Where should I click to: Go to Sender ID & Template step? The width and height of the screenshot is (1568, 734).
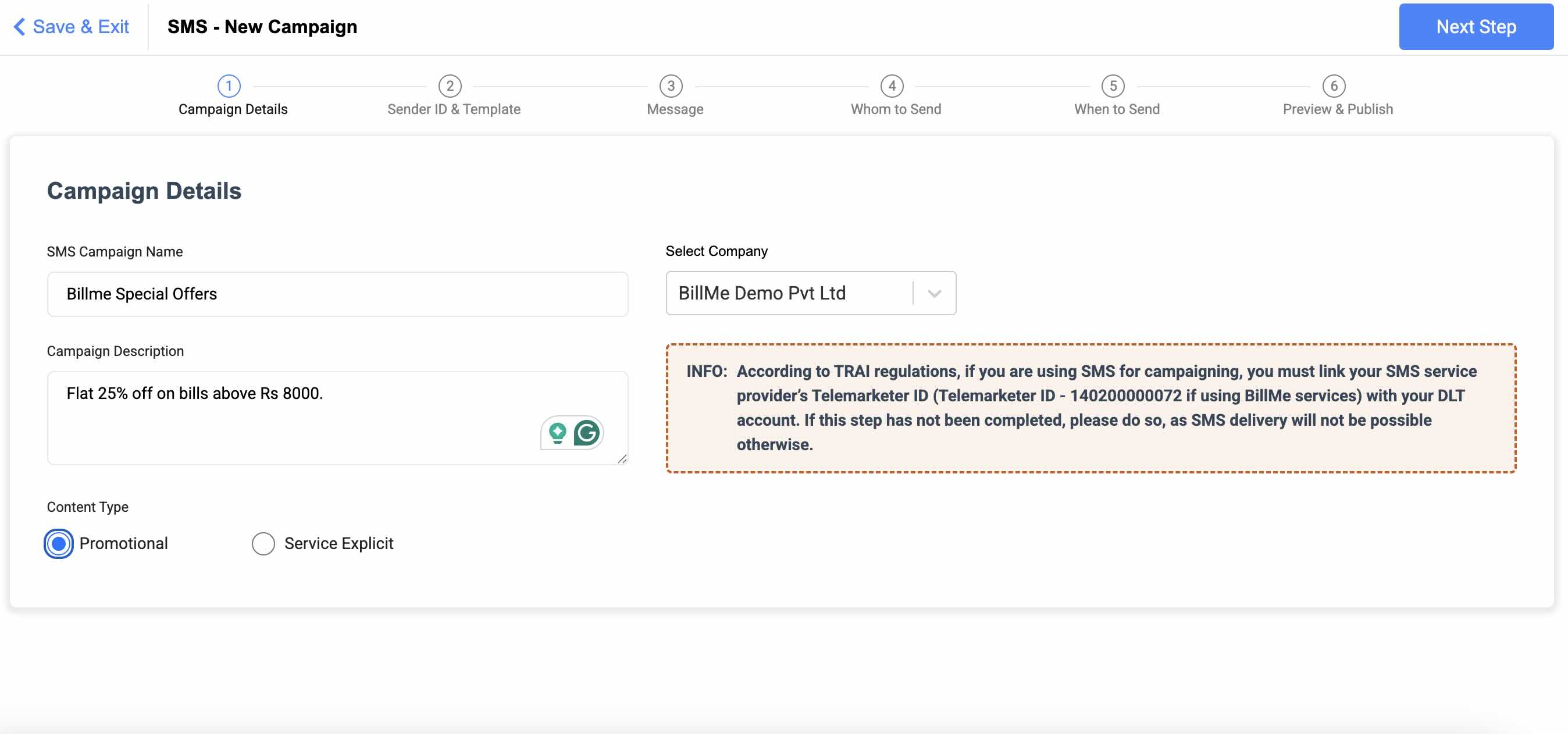[x=454, y=109]
